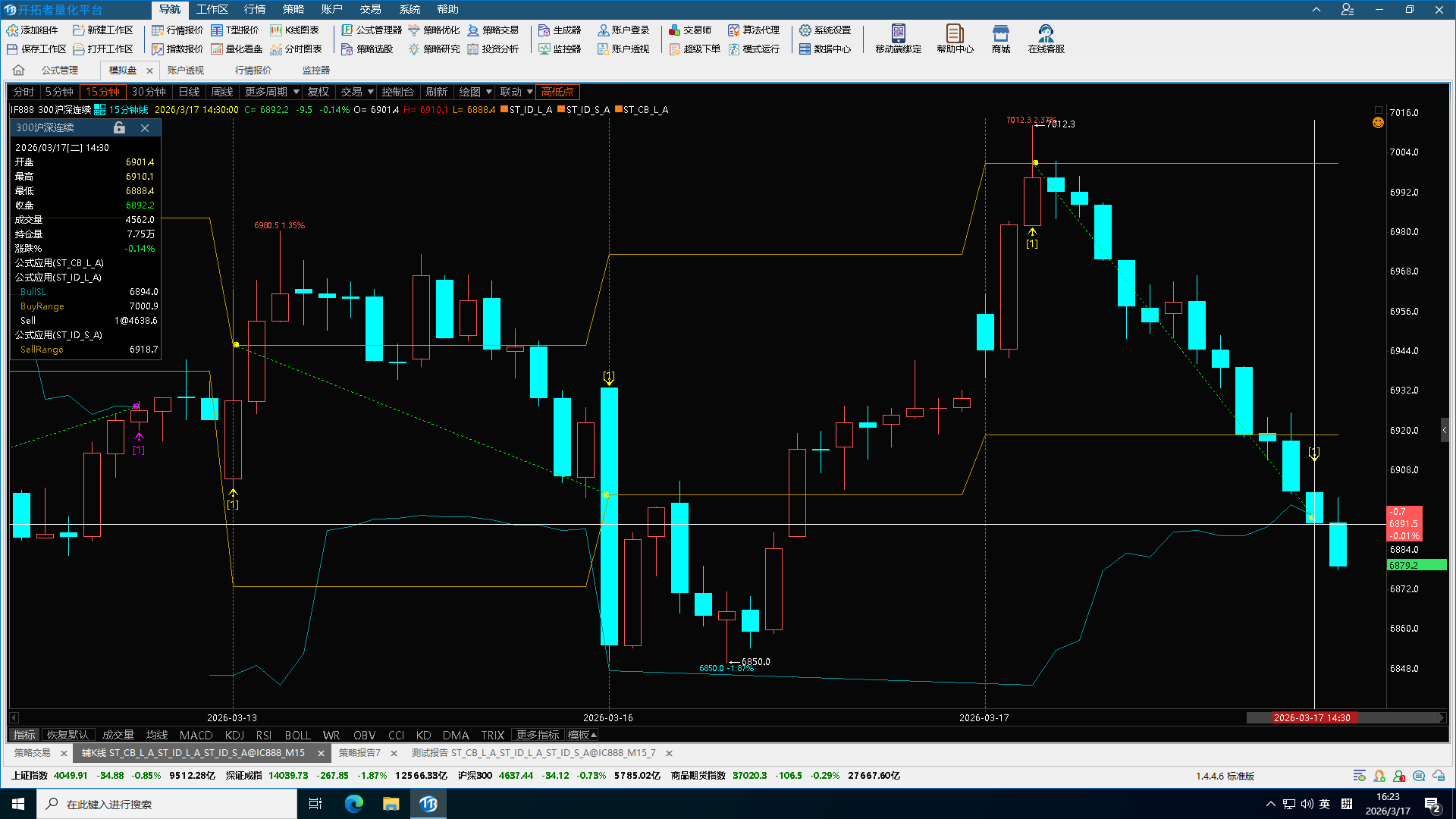Viewport: 1456px width, 819px height.
Task: Open 移动端绑定 mobile binding
Action: pyautogui.click(x=898, y=39)
